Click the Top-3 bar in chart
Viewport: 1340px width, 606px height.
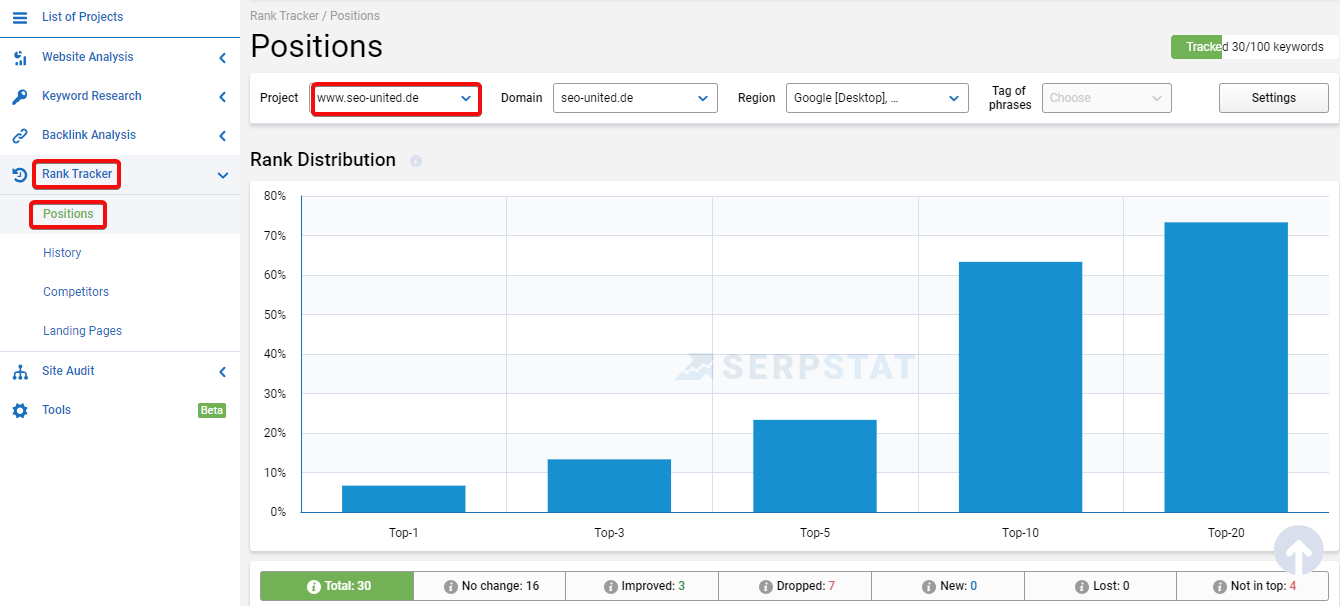[609, 486]
